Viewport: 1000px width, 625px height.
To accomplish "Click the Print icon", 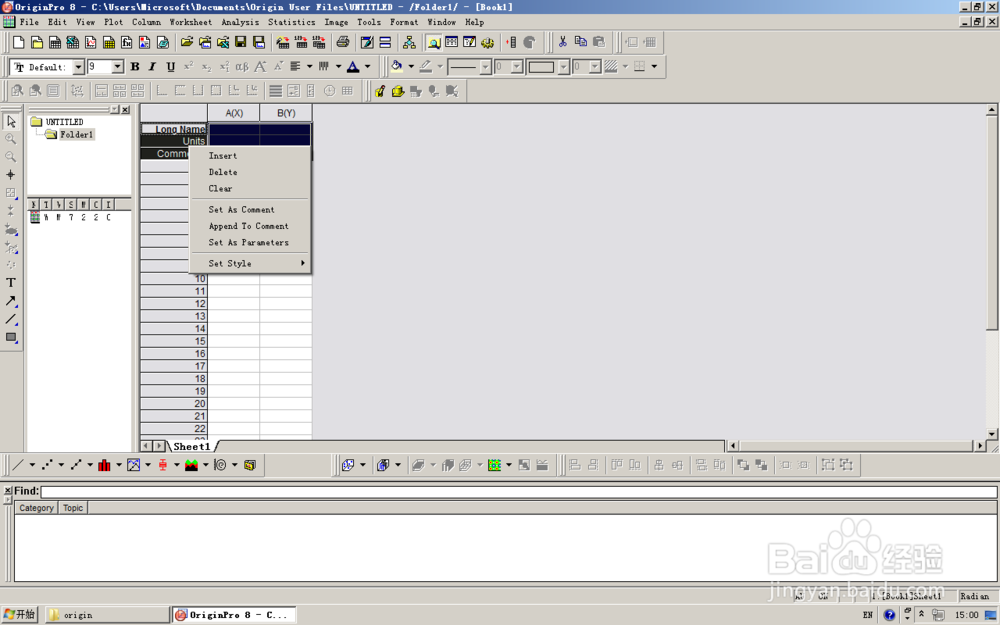I will [x=342, y=42].
